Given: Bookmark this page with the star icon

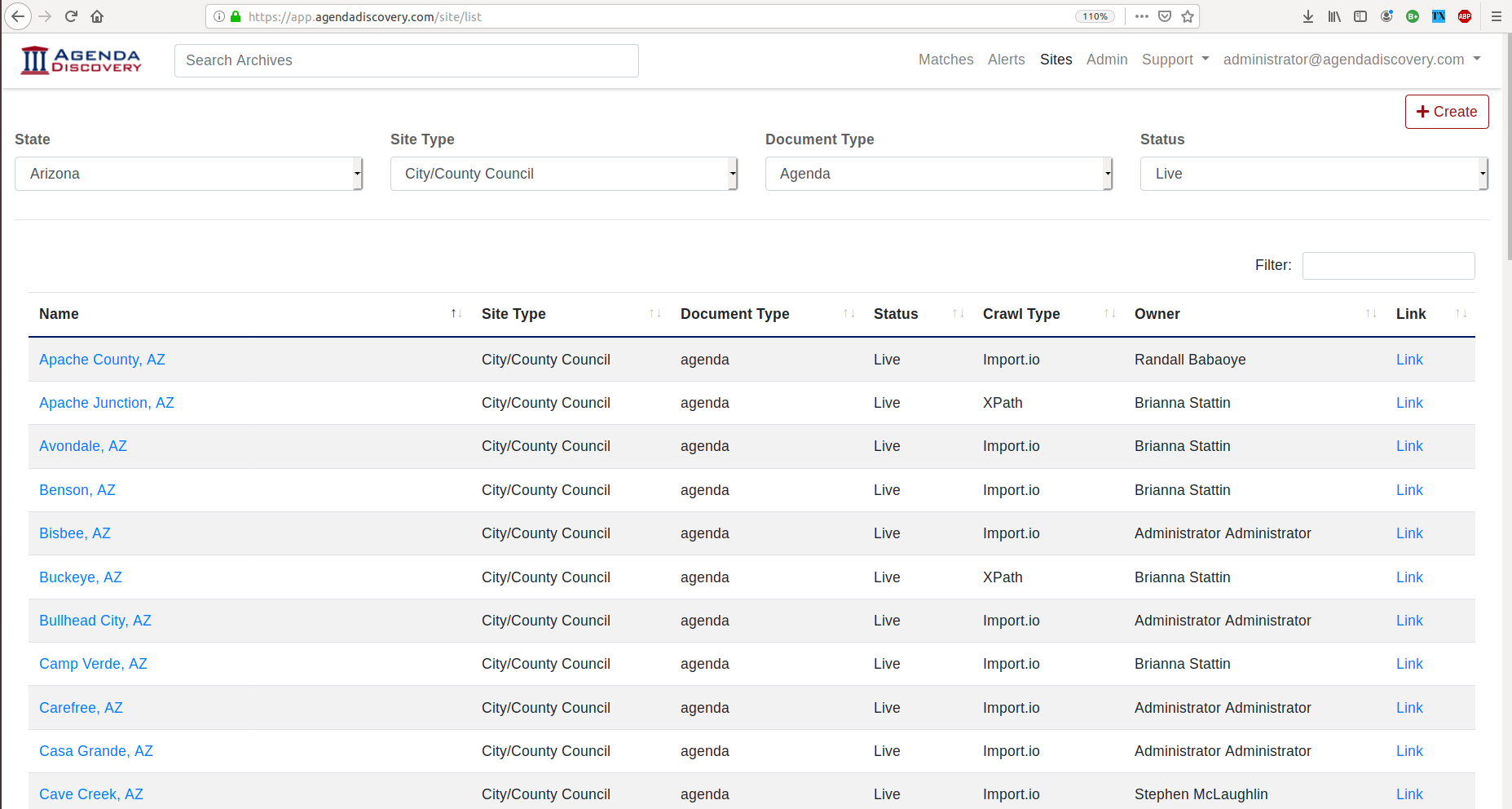Looking at the screenshot, I should pos(1188,16).
